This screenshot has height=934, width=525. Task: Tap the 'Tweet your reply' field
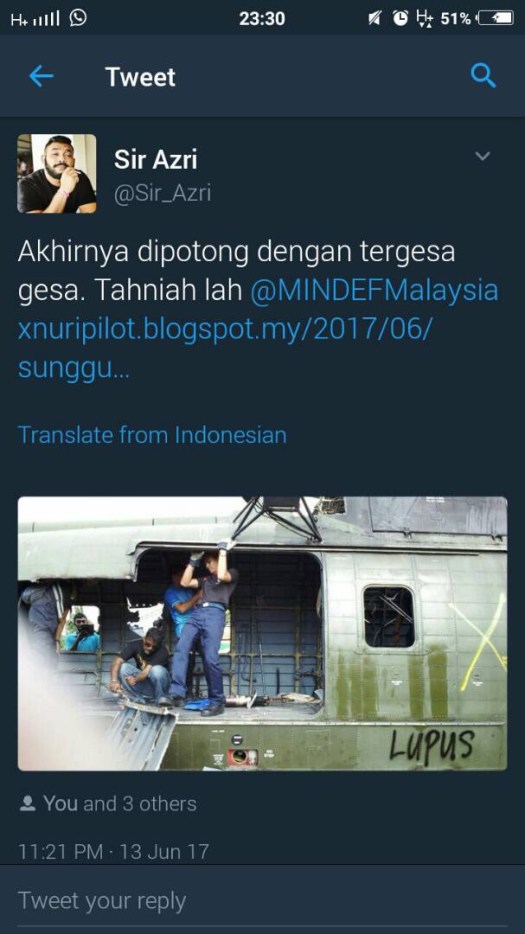(262, 901)
